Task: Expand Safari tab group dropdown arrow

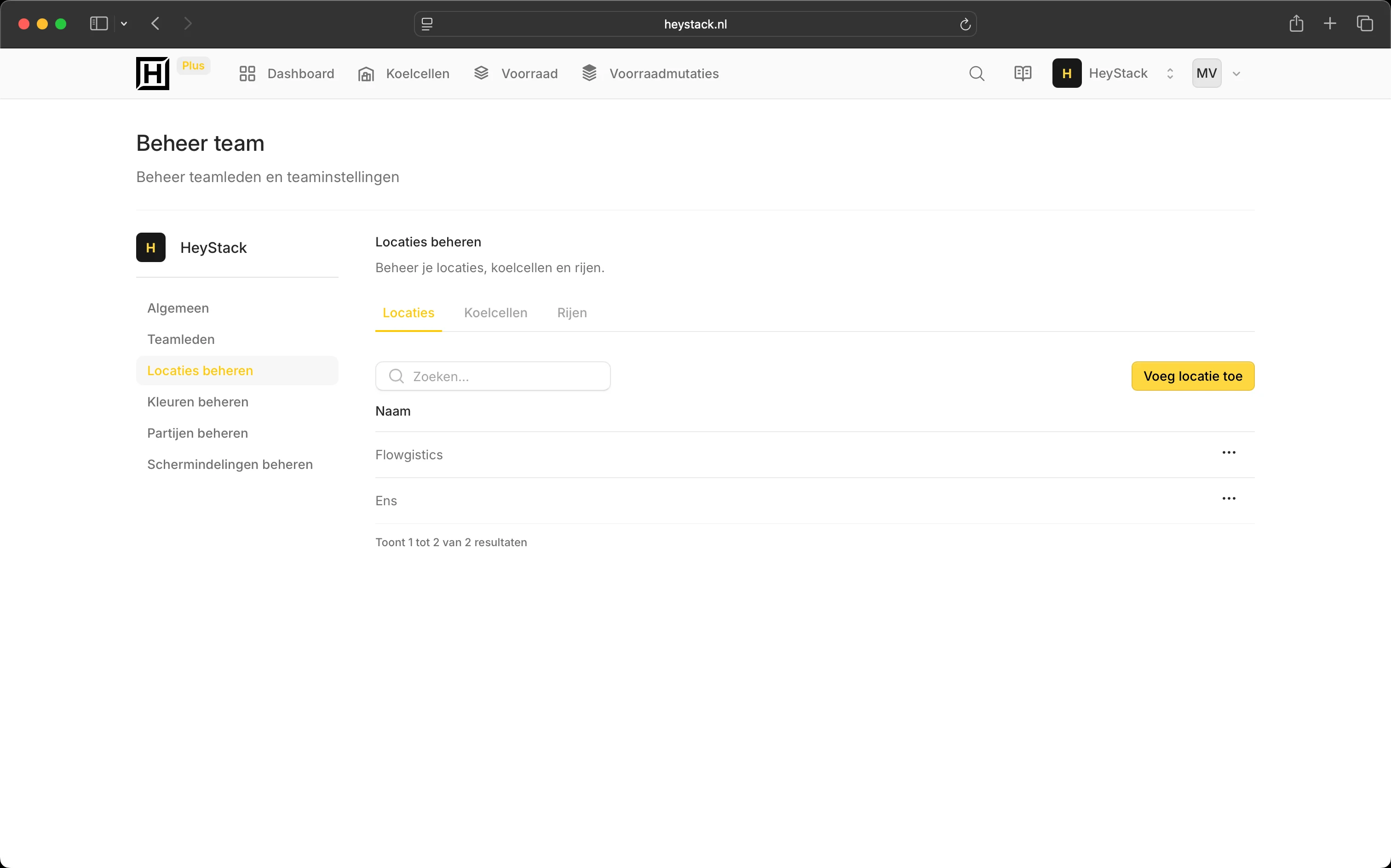Action: pos(124,23)
